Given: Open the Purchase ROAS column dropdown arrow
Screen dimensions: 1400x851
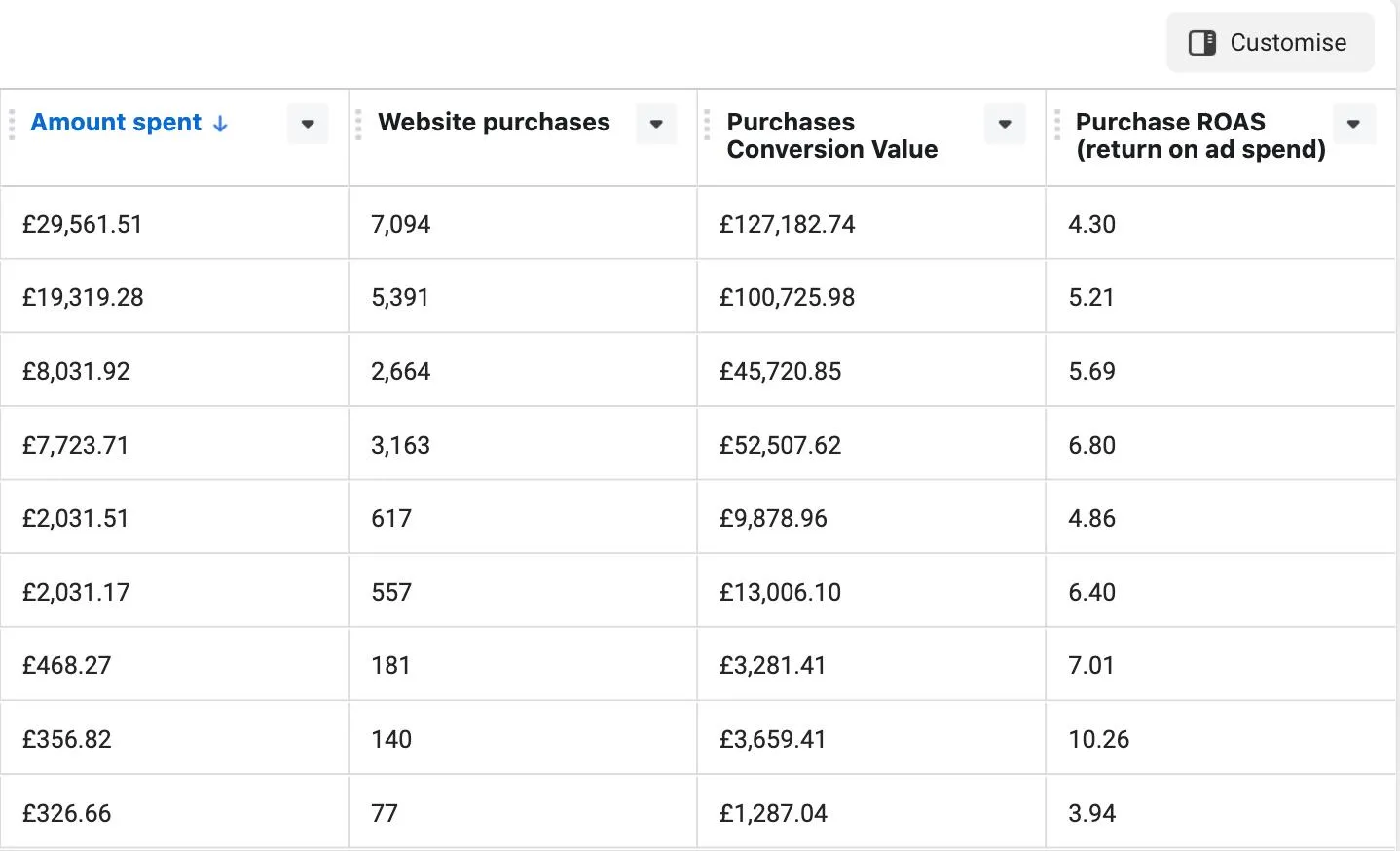Looking at the screenshot, I should point(1353,124).
